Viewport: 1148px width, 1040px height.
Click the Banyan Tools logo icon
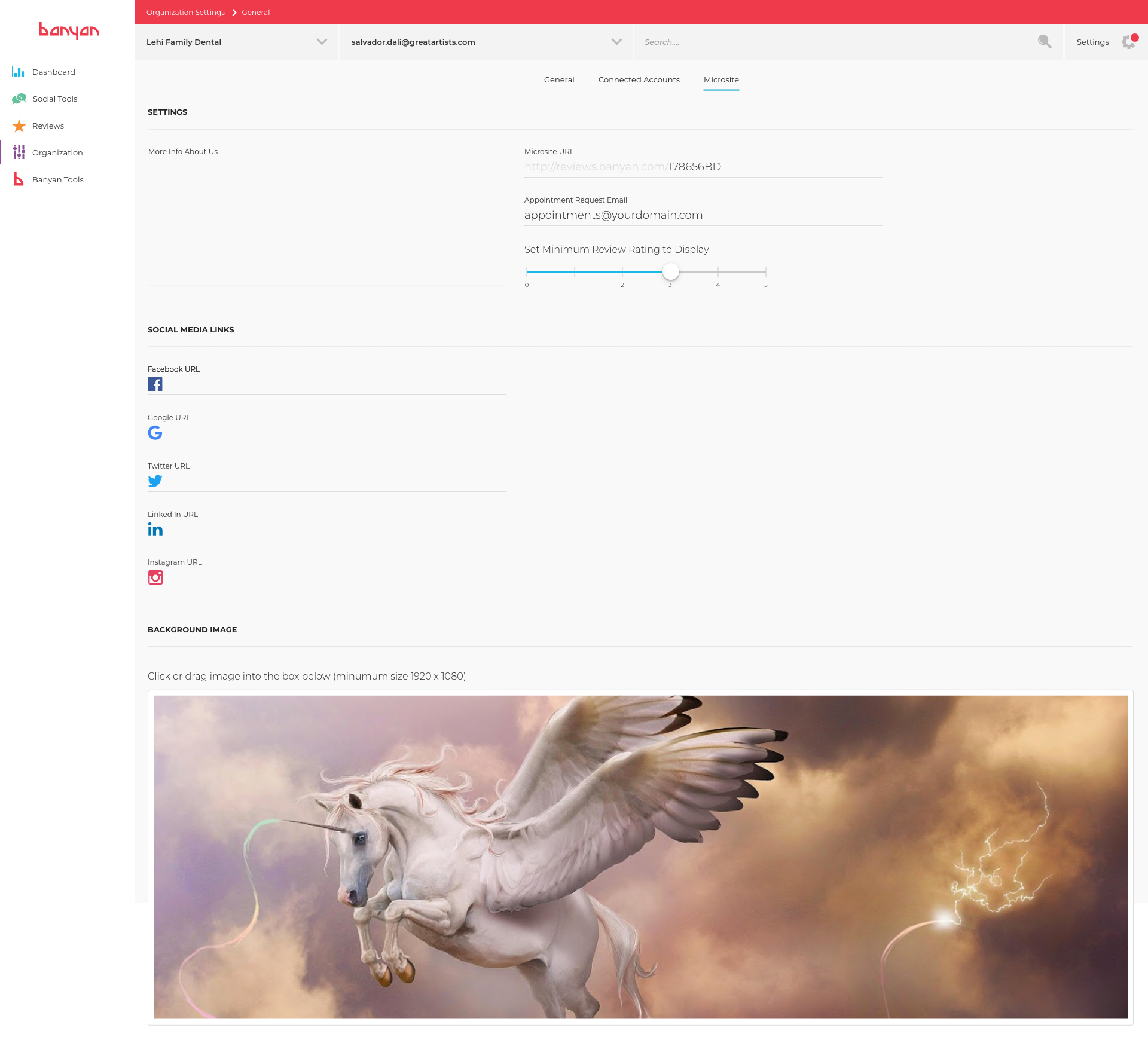coord(19,179)
